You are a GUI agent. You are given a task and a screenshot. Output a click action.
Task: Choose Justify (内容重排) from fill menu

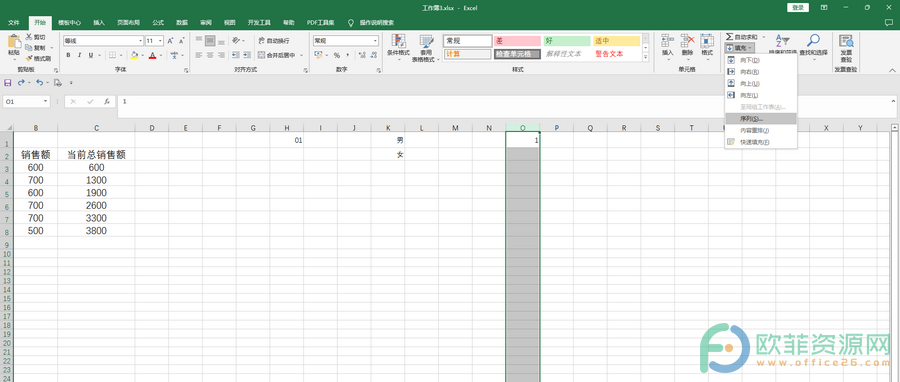tap(761, 130)
